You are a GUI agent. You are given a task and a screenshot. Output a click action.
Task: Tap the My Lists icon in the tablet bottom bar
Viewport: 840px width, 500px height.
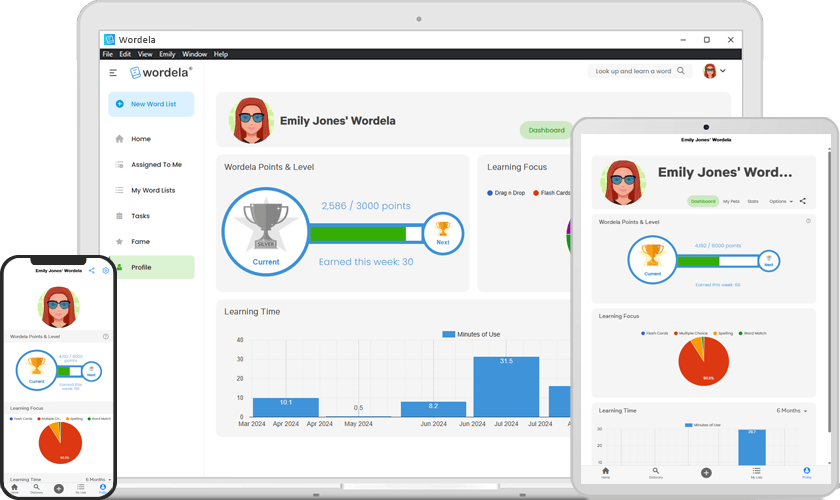coord(756,473)
